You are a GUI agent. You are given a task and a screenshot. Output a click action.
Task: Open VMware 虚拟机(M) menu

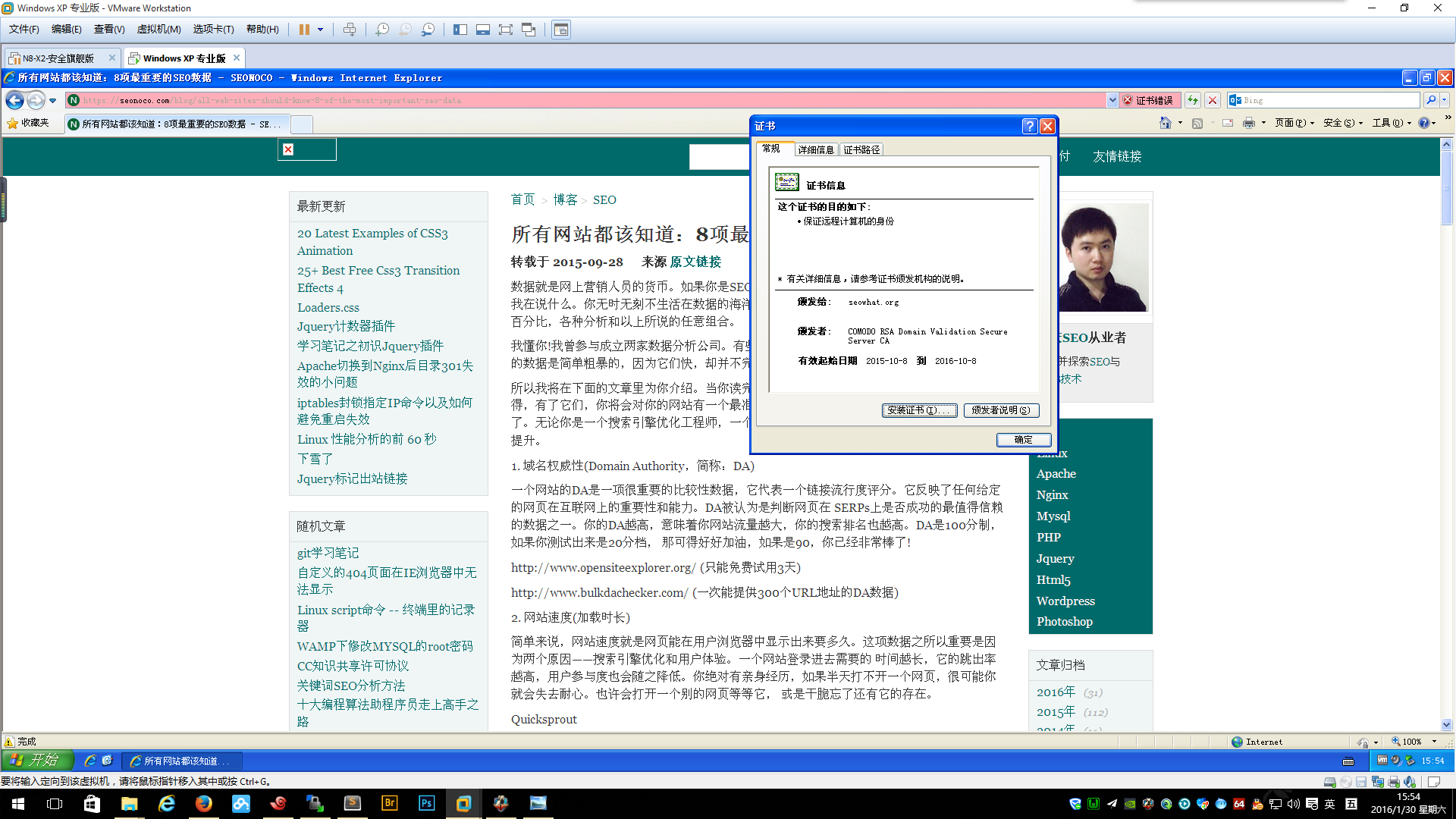(158, 30)
